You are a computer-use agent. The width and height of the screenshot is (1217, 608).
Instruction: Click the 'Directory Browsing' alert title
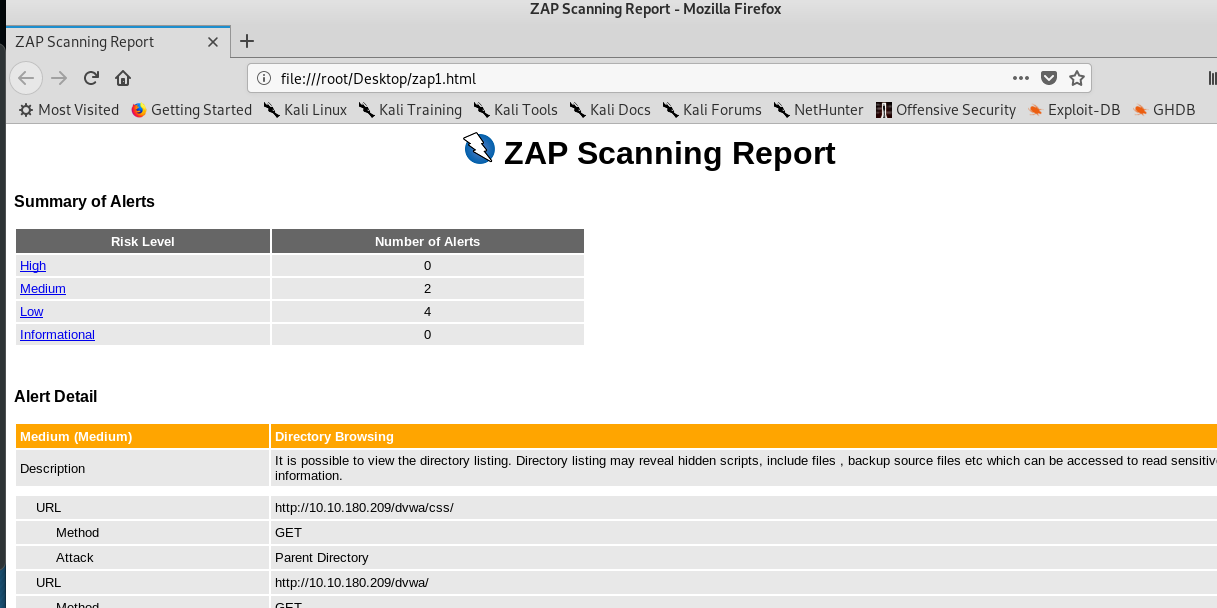pos(335,436)
